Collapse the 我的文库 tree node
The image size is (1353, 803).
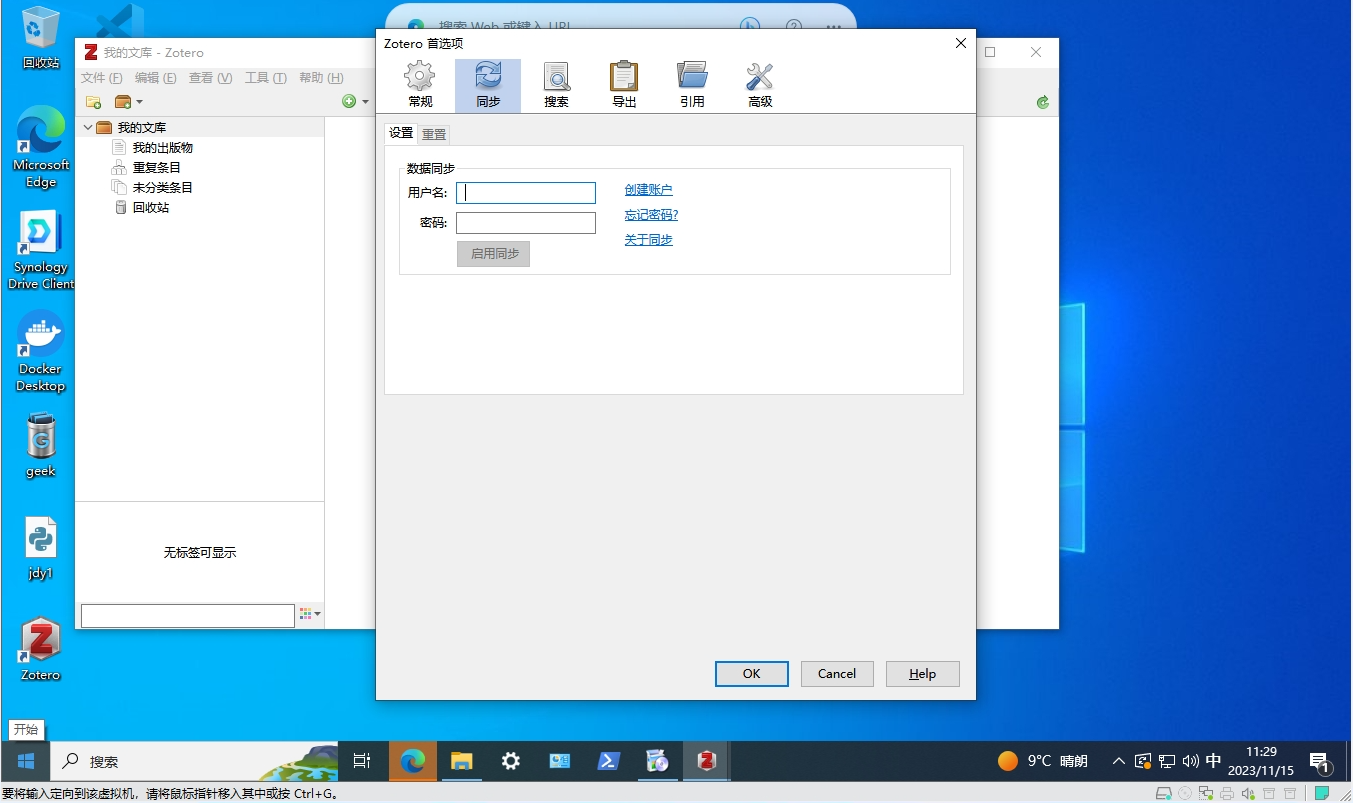pos(88,128)
